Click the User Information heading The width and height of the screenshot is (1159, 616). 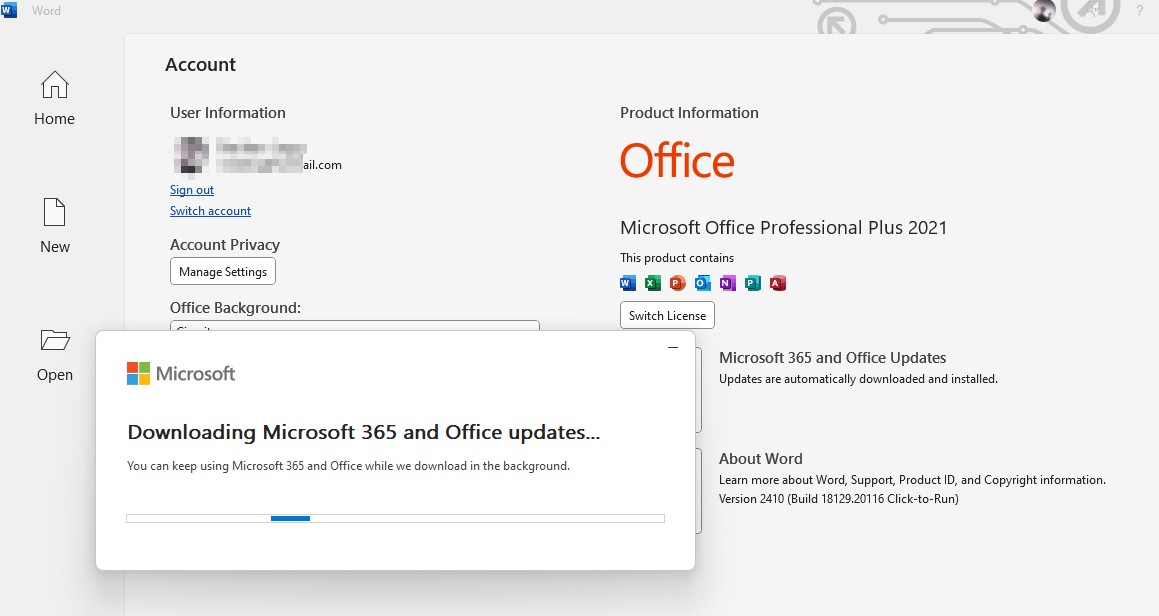[x=228, y=112]
